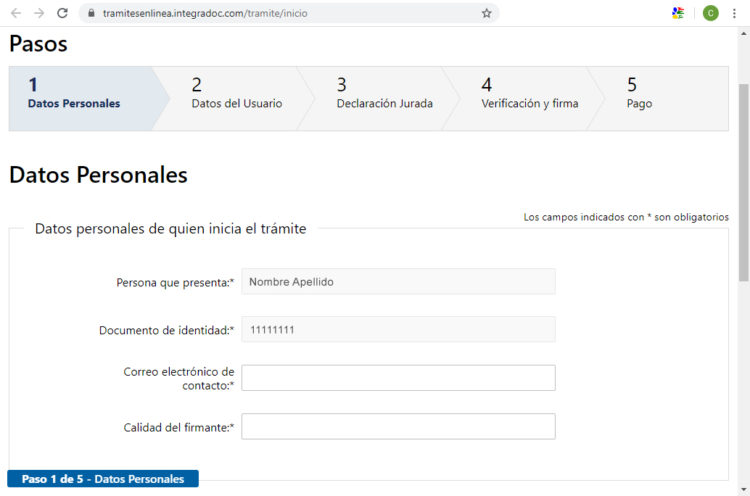Click 'Datos personales de quien inicia el trámite' legend
750x496 pixels.
(171, 229)
